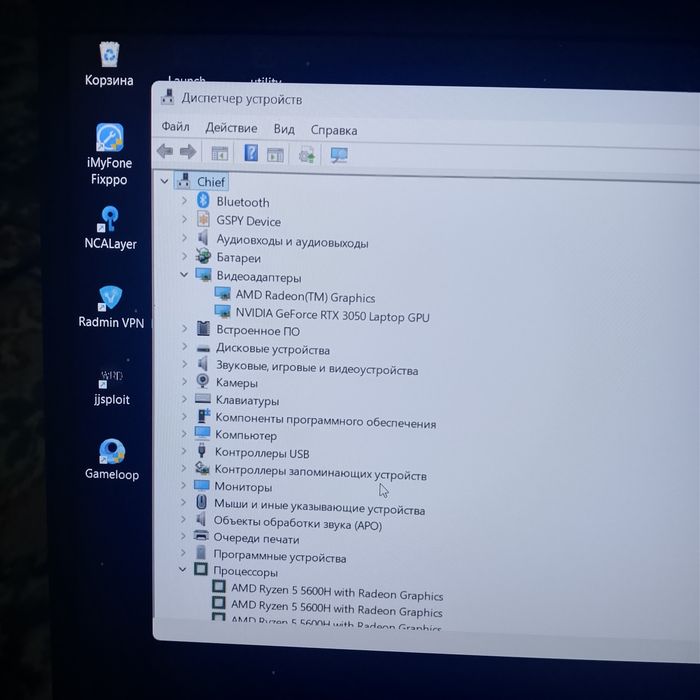Click the Клавиатуры keyboard icon
700x700 pixels.
click(203, 398)
